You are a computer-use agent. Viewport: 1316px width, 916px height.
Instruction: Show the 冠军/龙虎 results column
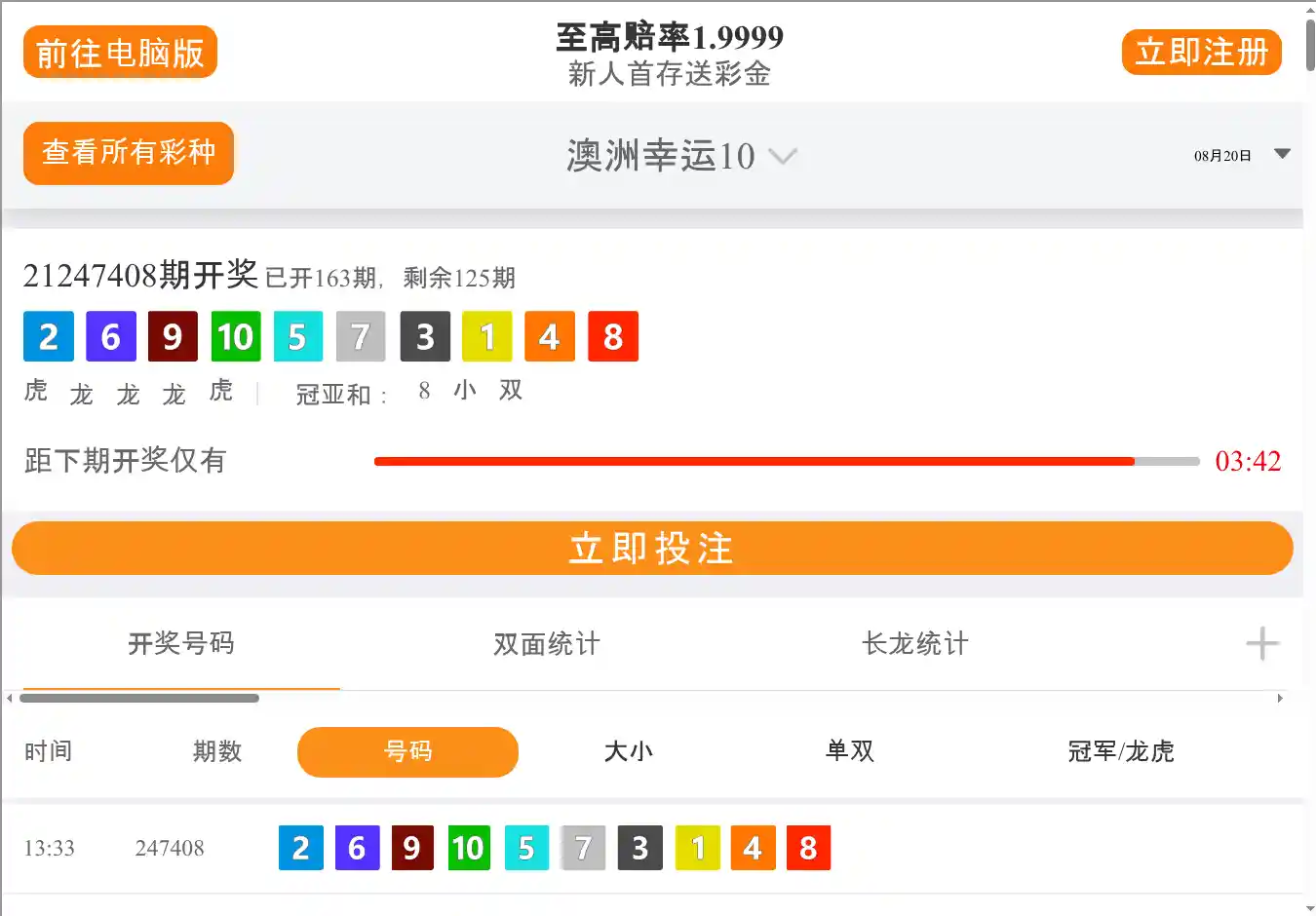click(x=1121, y=751)
